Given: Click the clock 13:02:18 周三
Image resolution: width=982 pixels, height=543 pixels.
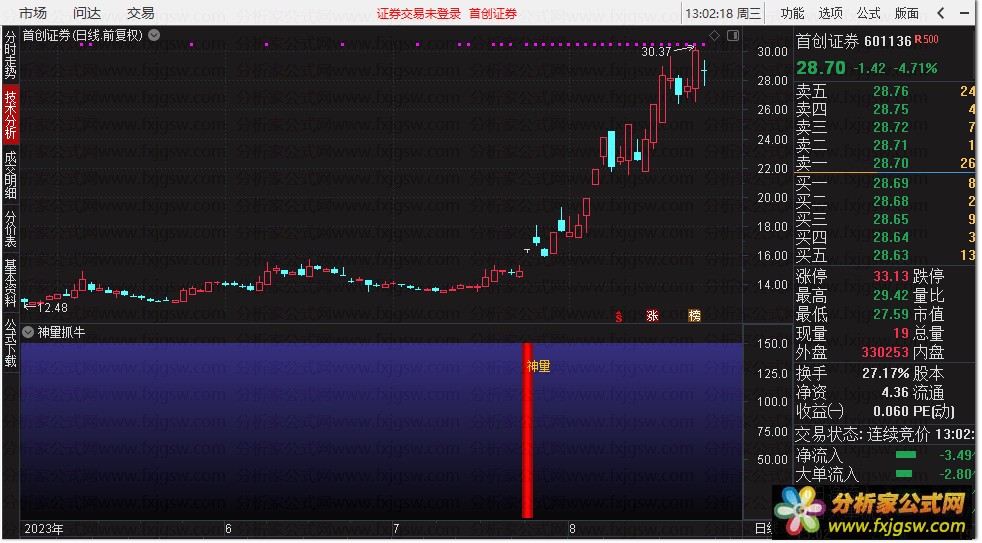Looking at the screenshot, I should click(723, 13).
